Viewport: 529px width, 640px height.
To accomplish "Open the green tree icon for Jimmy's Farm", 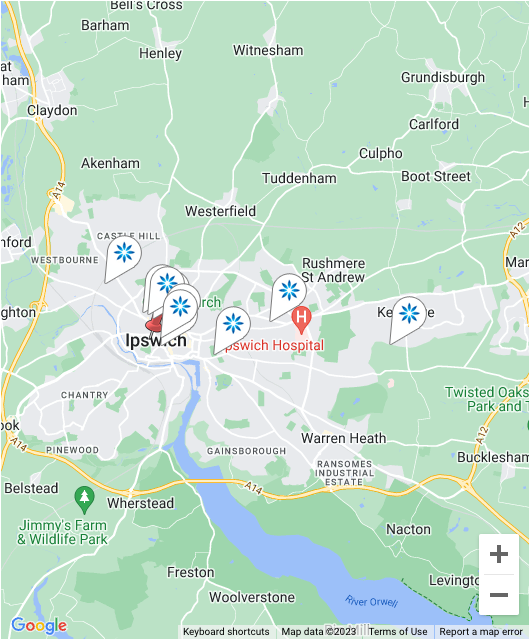I will pyautogui.click(x=84, y=500).
